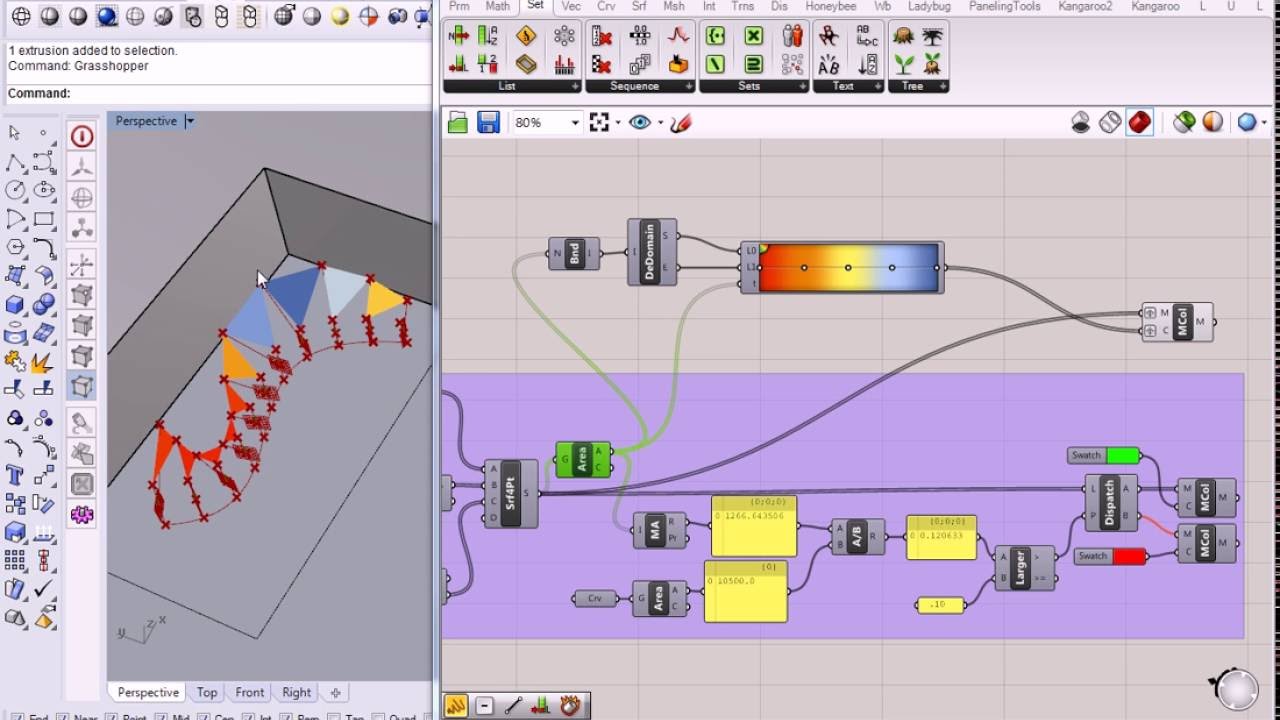Expand the preview eye dropdown arrow

[x=660, y=123]
